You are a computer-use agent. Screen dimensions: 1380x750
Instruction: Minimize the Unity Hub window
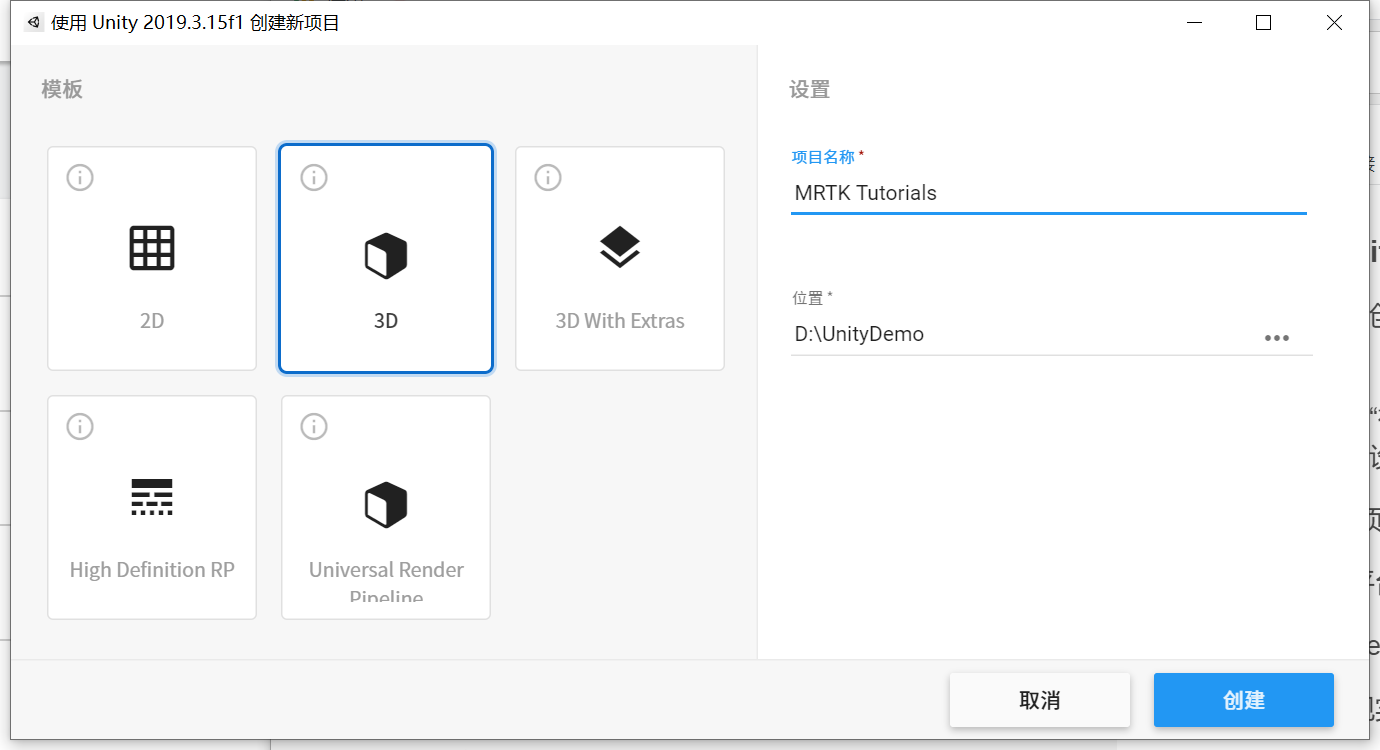[x=1194, y=22]
